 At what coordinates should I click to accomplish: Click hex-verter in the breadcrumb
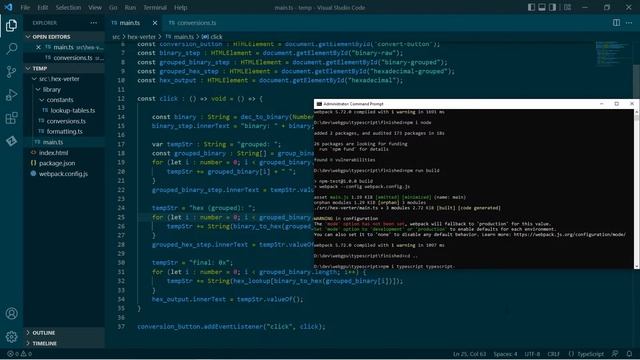pyautogui.click(x=142, y=37)
